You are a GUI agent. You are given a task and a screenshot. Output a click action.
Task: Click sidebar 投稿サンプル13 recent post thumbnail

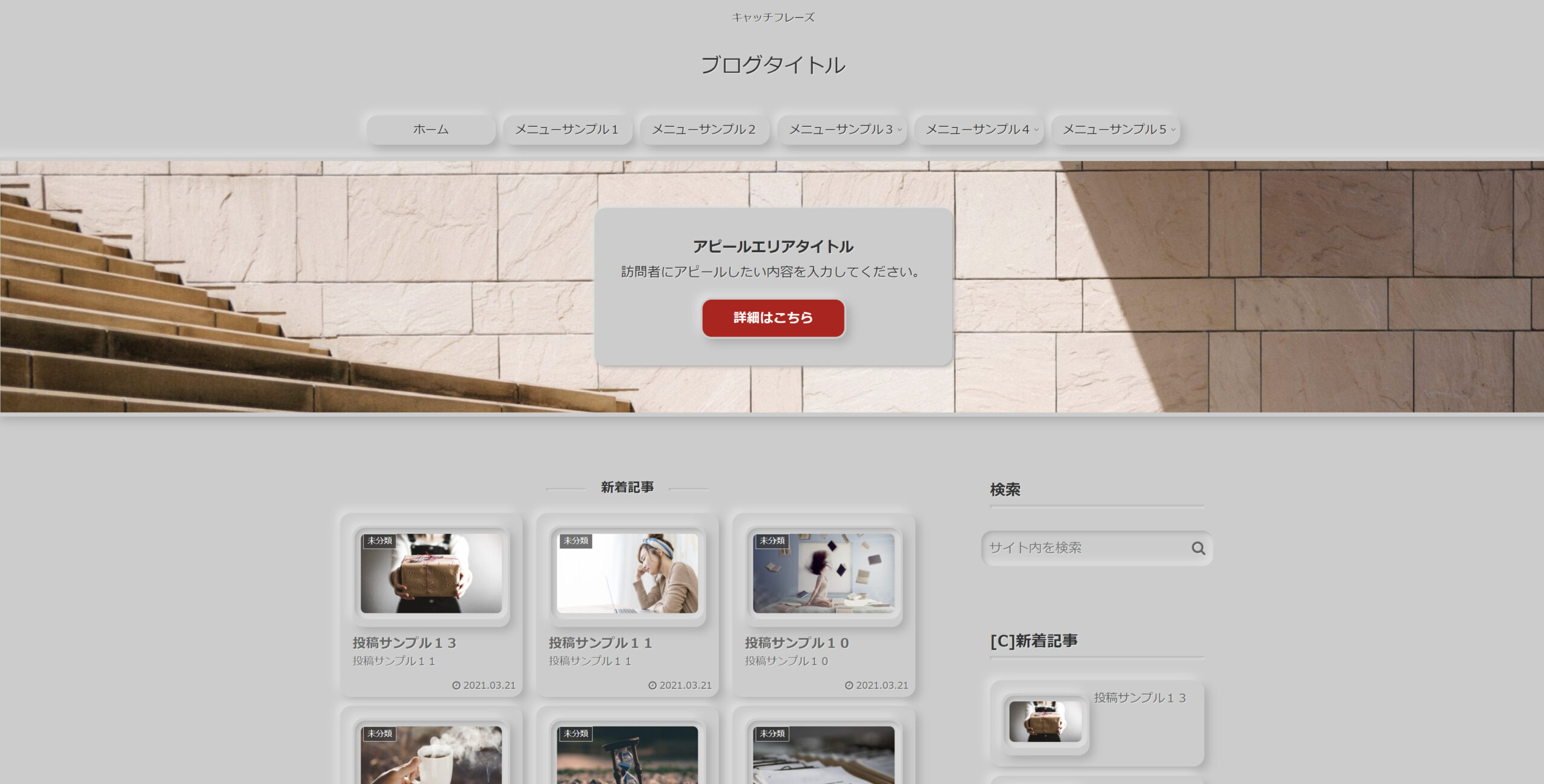click(x=1045, y=721)
